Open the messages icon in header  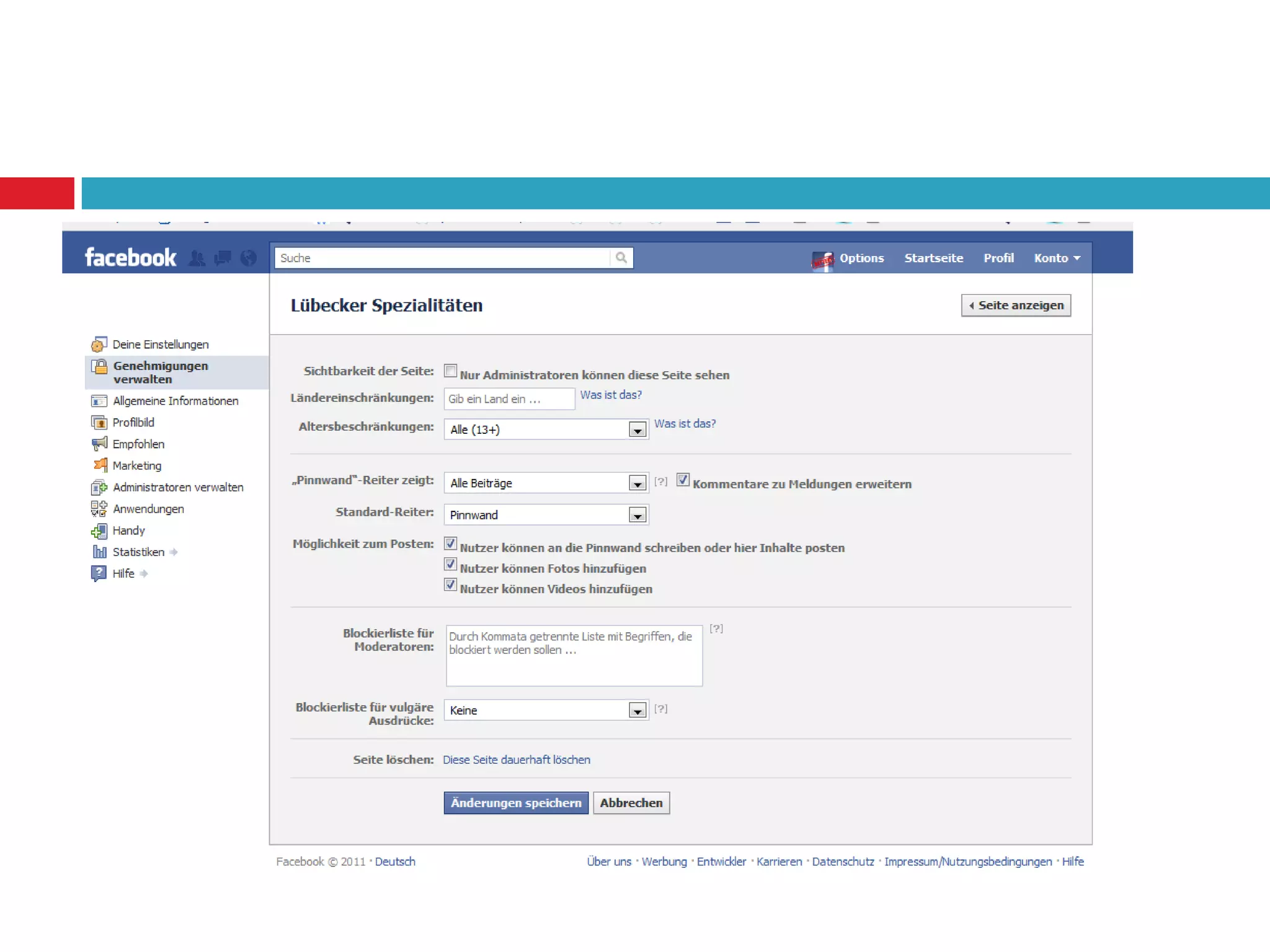[223, 258]
